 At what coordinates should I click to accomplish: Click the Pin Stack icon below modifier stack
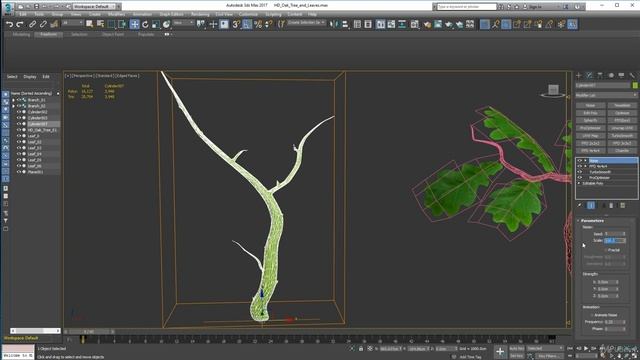580,205
